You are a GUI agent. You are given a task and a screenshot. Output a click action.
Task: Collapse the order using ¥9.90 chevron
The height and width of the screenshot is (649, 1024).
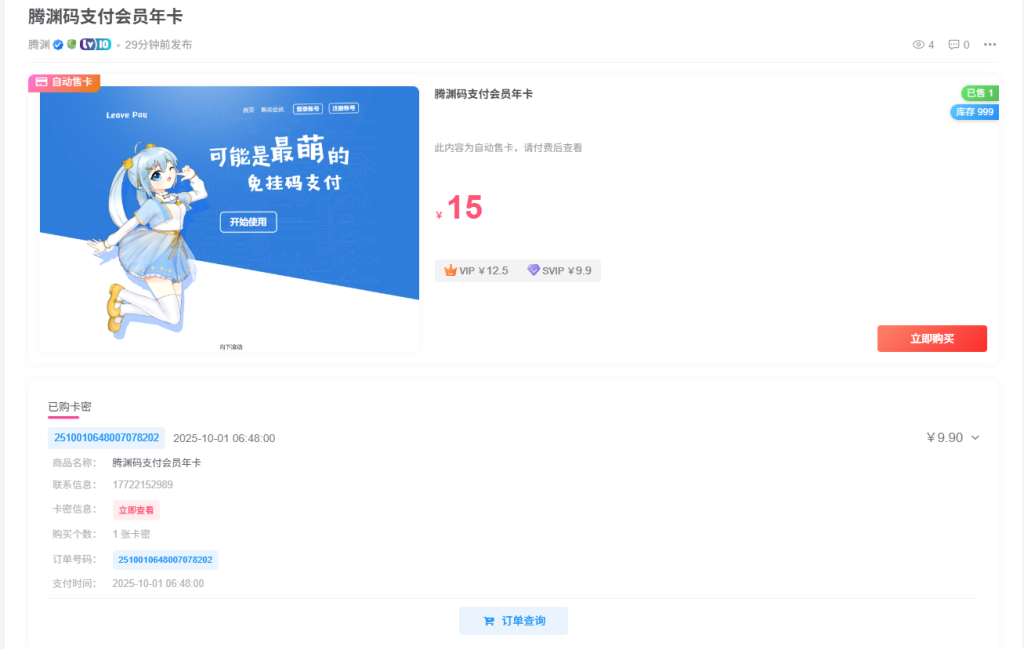(x=975, y=438)
